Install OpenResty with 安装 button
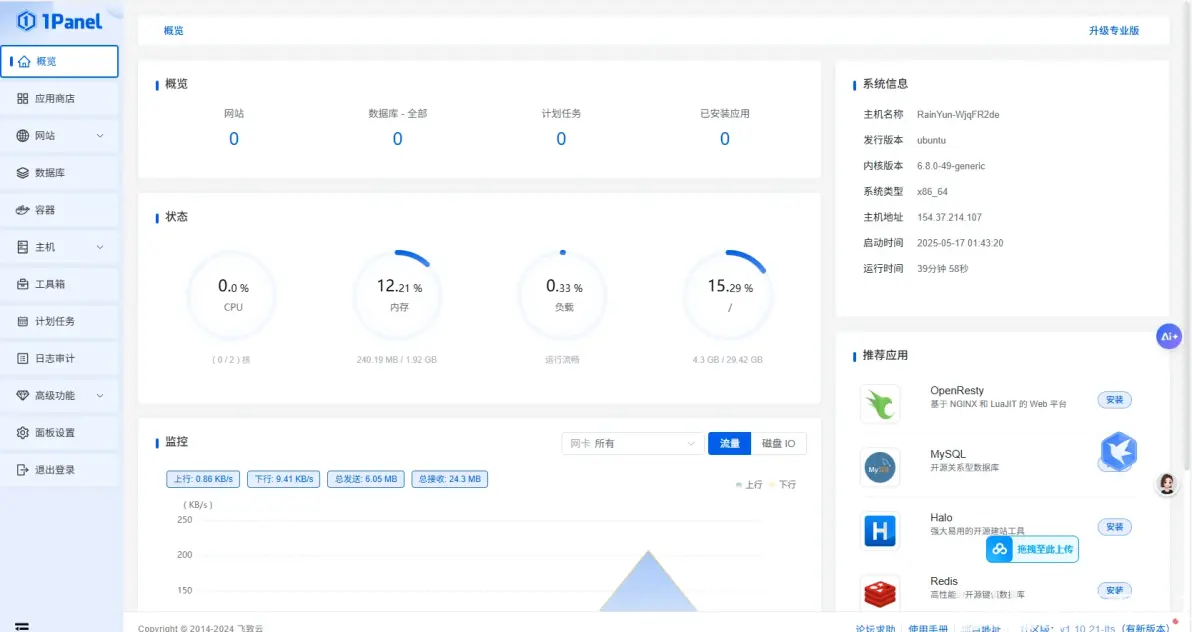This screenshot has width=1192, height=632. 1114,400
